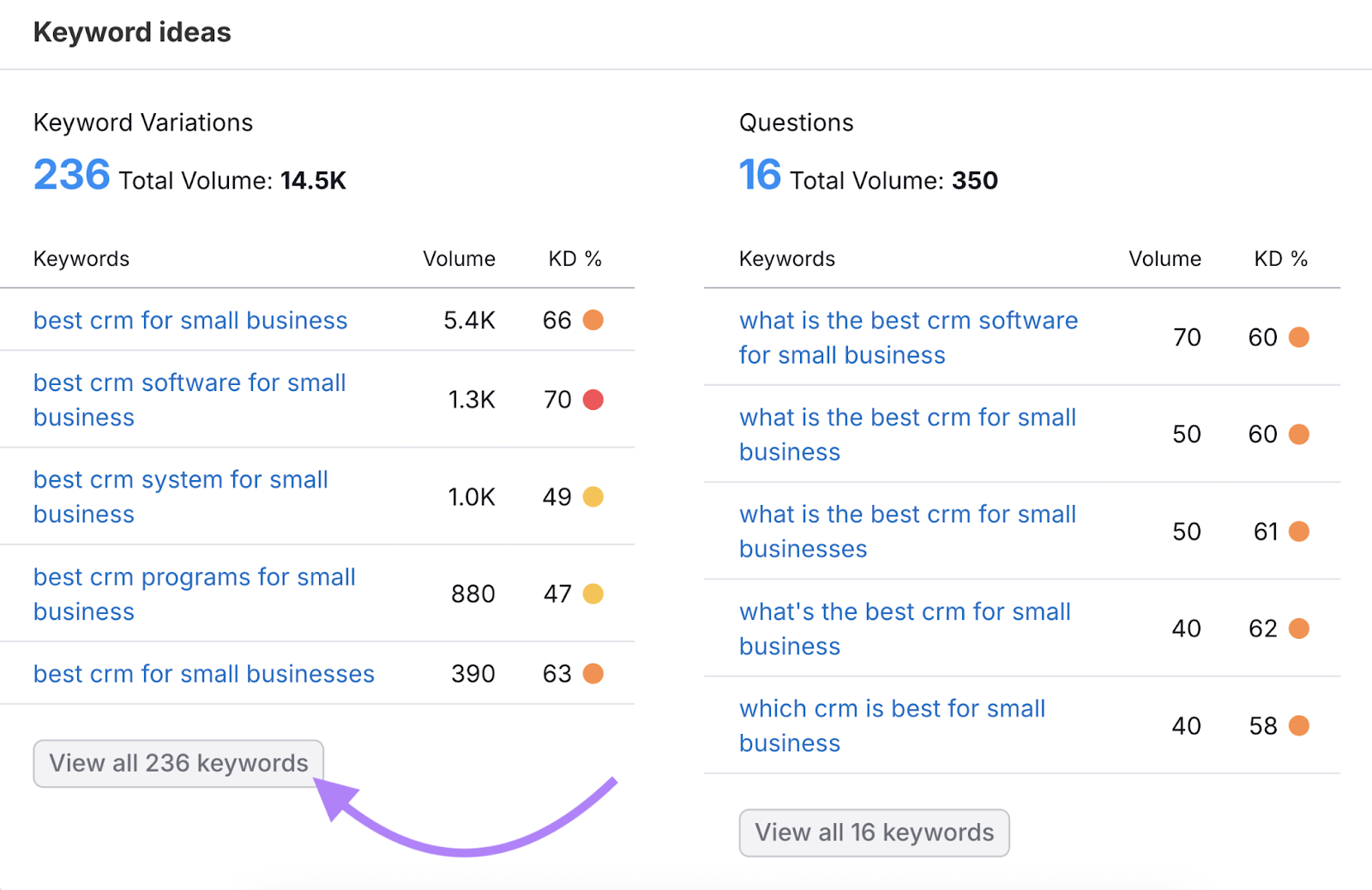Viewport: 1372px width, 890px height.
Task: Click the yellow KD indicator beside the 880 volume keyword
Action: tap(595, 593)
